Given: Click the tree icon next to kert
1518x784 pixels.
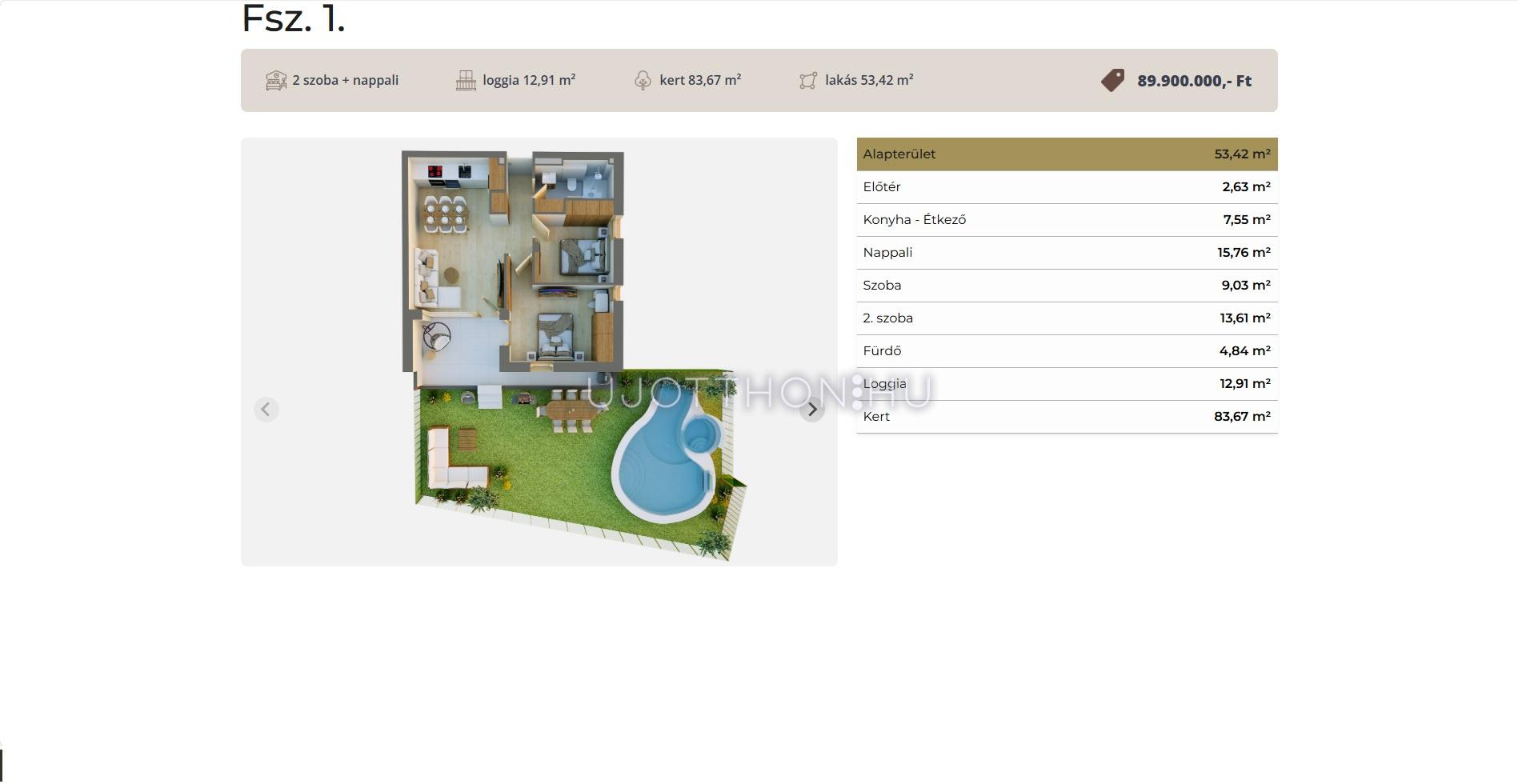Looking at the screenshot, I should click(643, 81).
